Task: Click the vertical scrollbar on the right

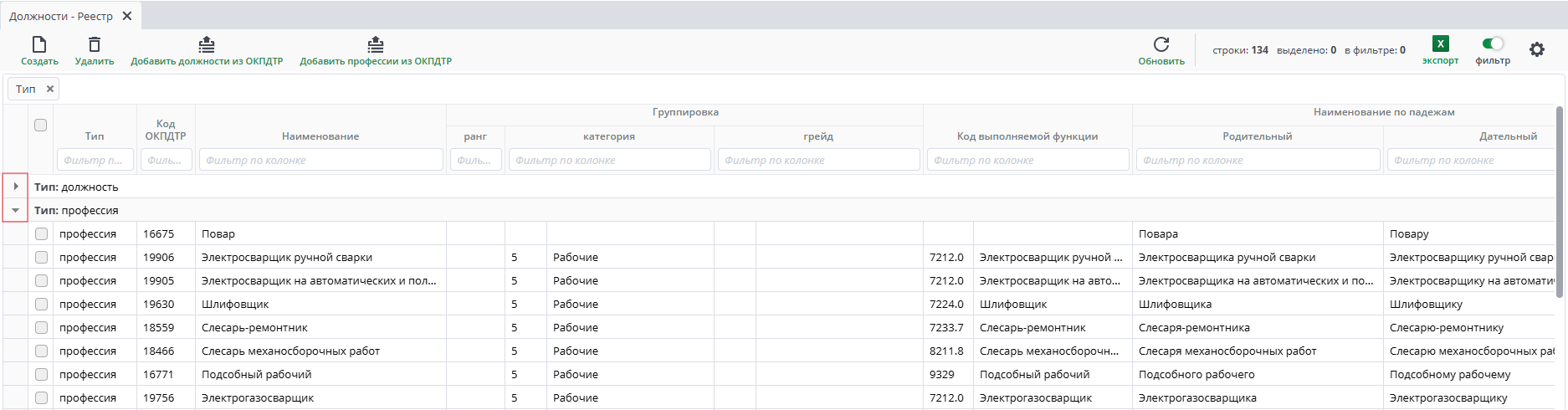Action: (1560, 201)
